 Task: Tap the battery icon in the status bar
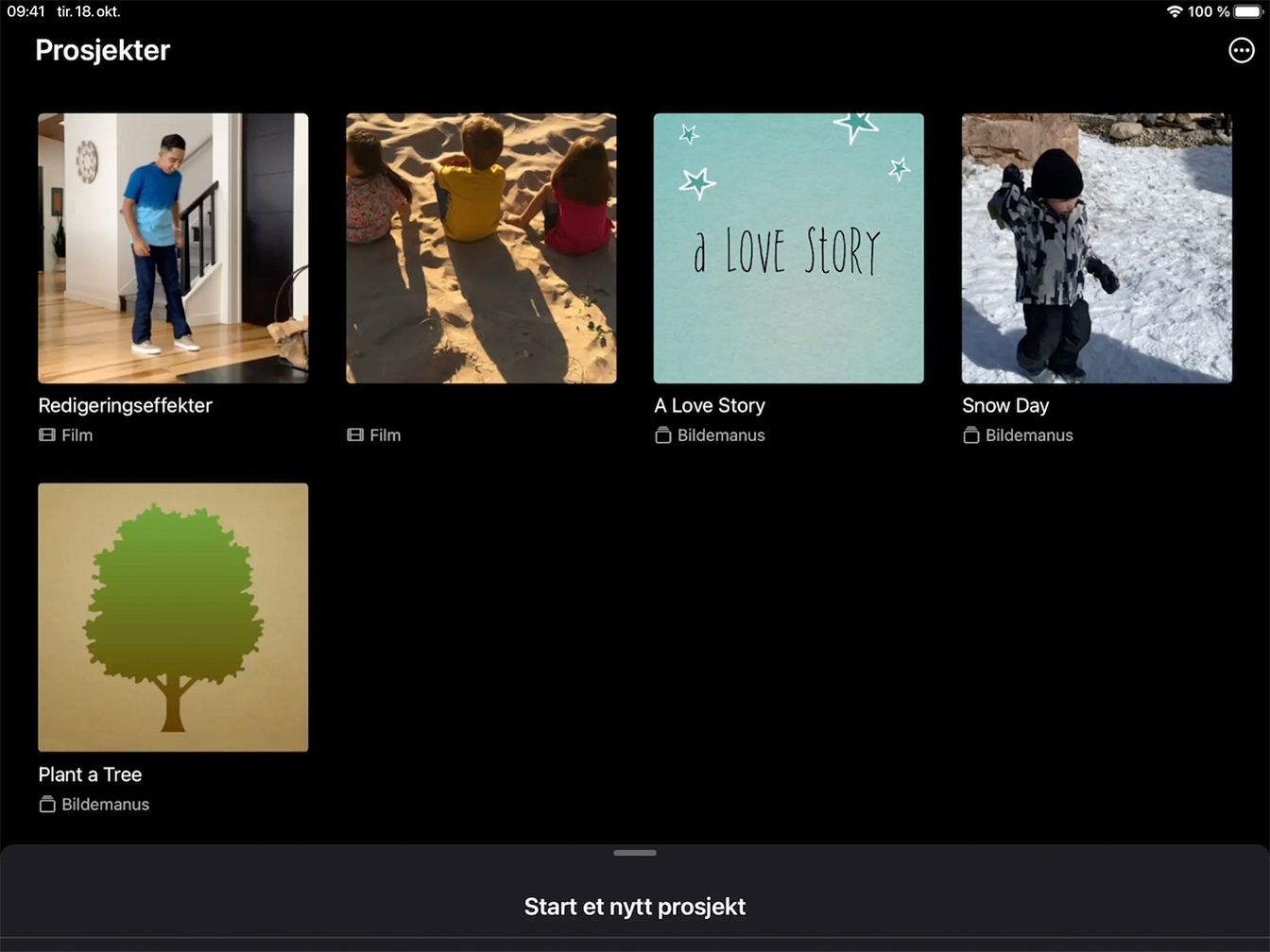[x=1247, y=11]
